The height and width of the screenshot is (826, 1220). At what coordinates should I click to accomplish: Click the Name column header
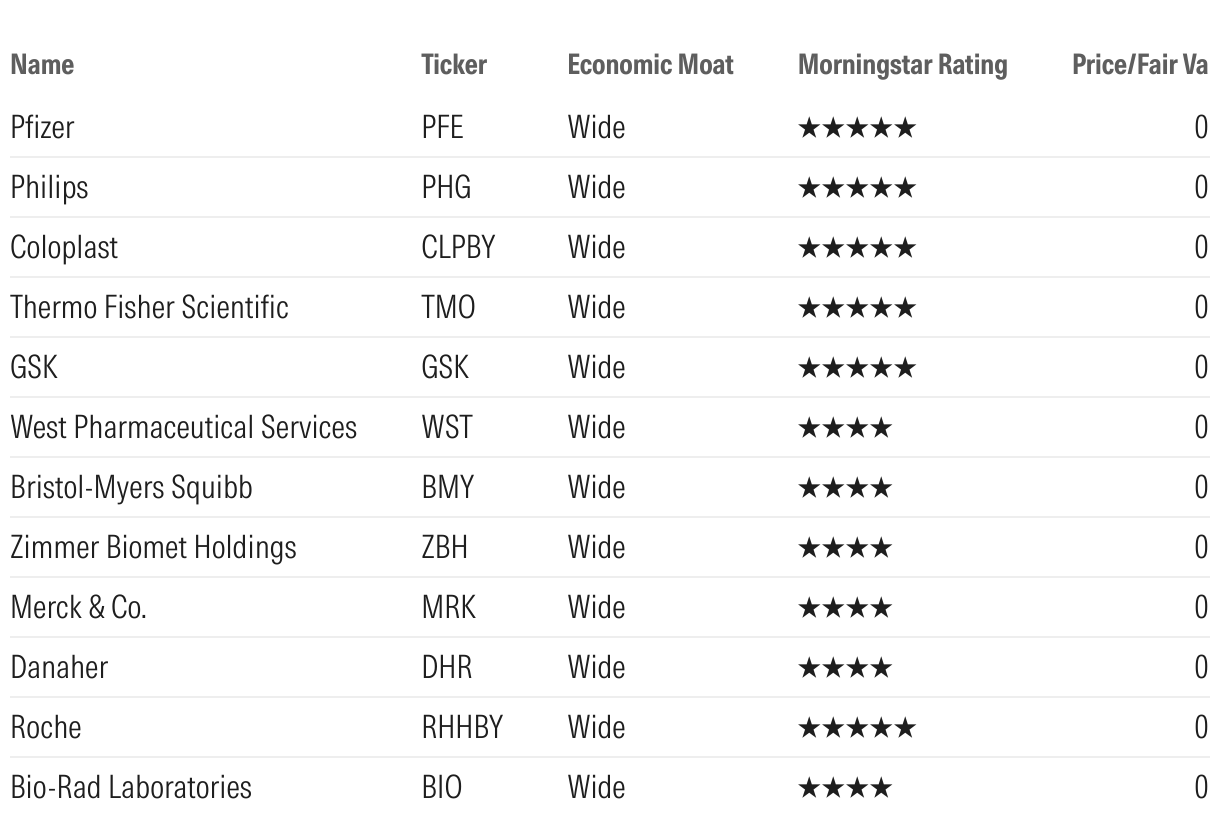(42, 65)
